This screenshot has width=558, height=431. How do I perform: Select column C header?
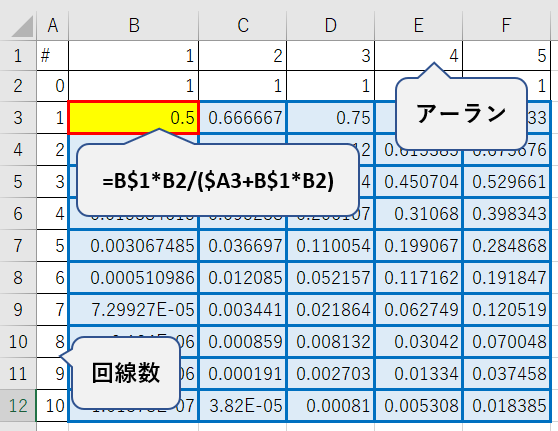242,26
